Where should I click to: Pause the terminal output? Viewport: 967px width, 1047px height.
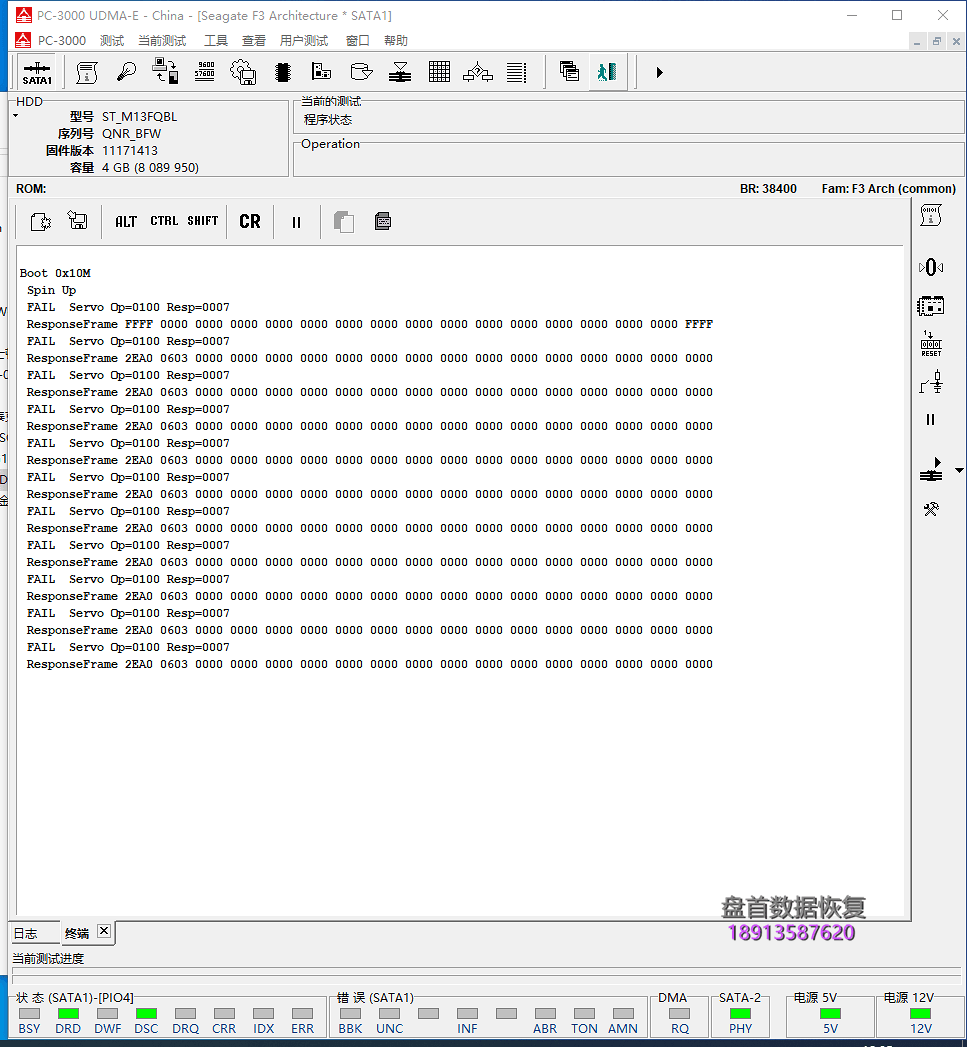tap(297, 222)
